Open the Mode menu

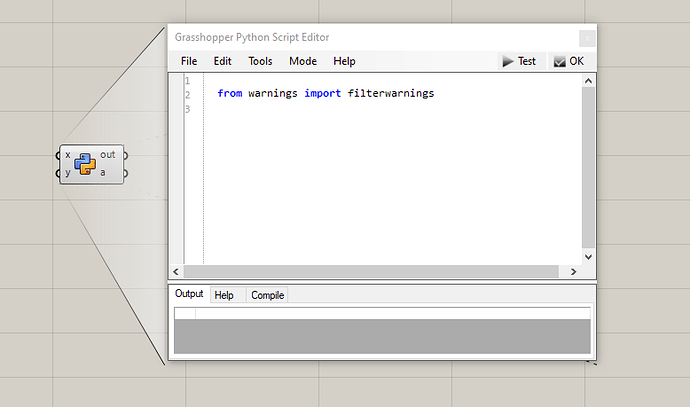tap(303, 61)
